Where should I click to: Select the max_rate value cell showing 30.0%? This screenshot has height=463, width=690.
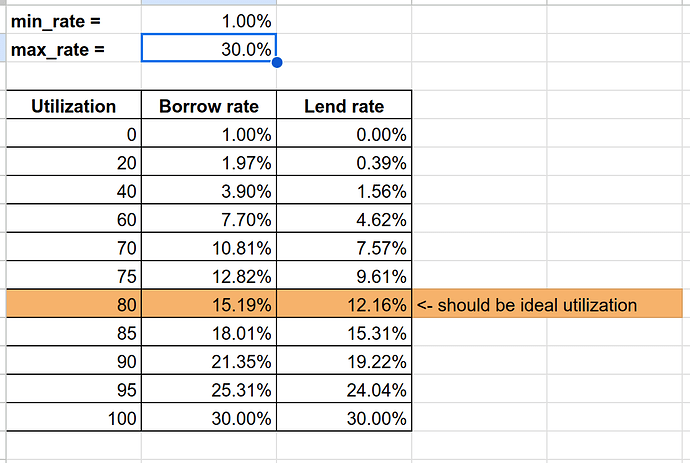coord(209,48)
